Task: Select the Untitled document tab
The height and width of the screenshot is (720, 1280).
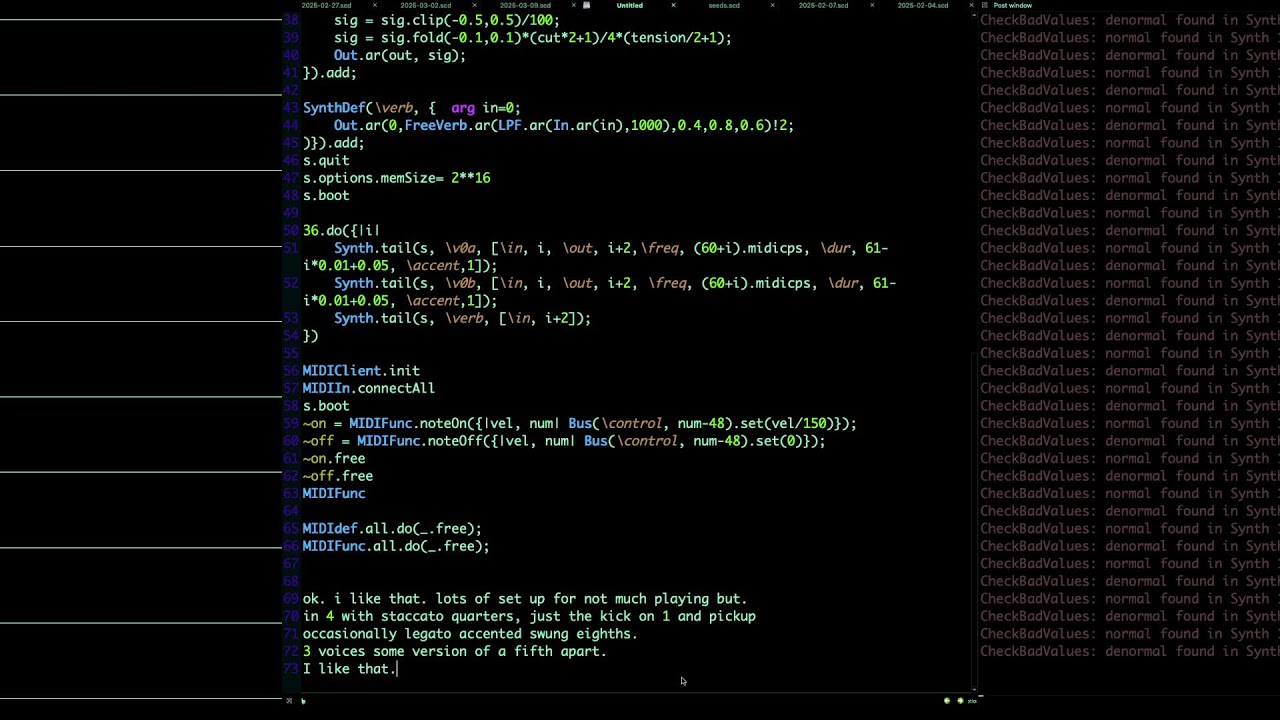Action: [629, 5]
